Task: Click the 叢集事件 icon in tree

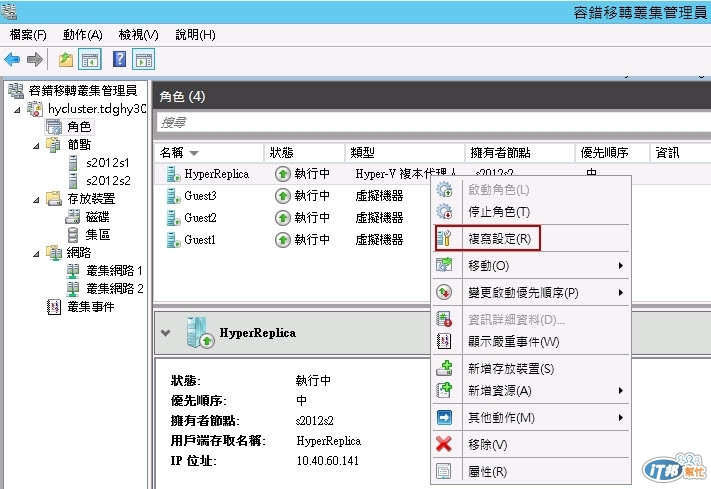Action: pyautogui.click(x=54, y=307)
